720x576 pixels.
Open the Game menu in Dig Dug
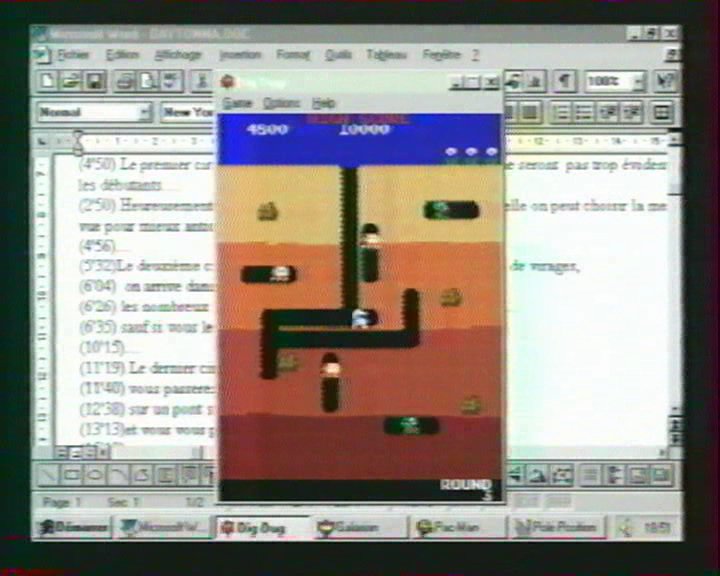point(237,103)
